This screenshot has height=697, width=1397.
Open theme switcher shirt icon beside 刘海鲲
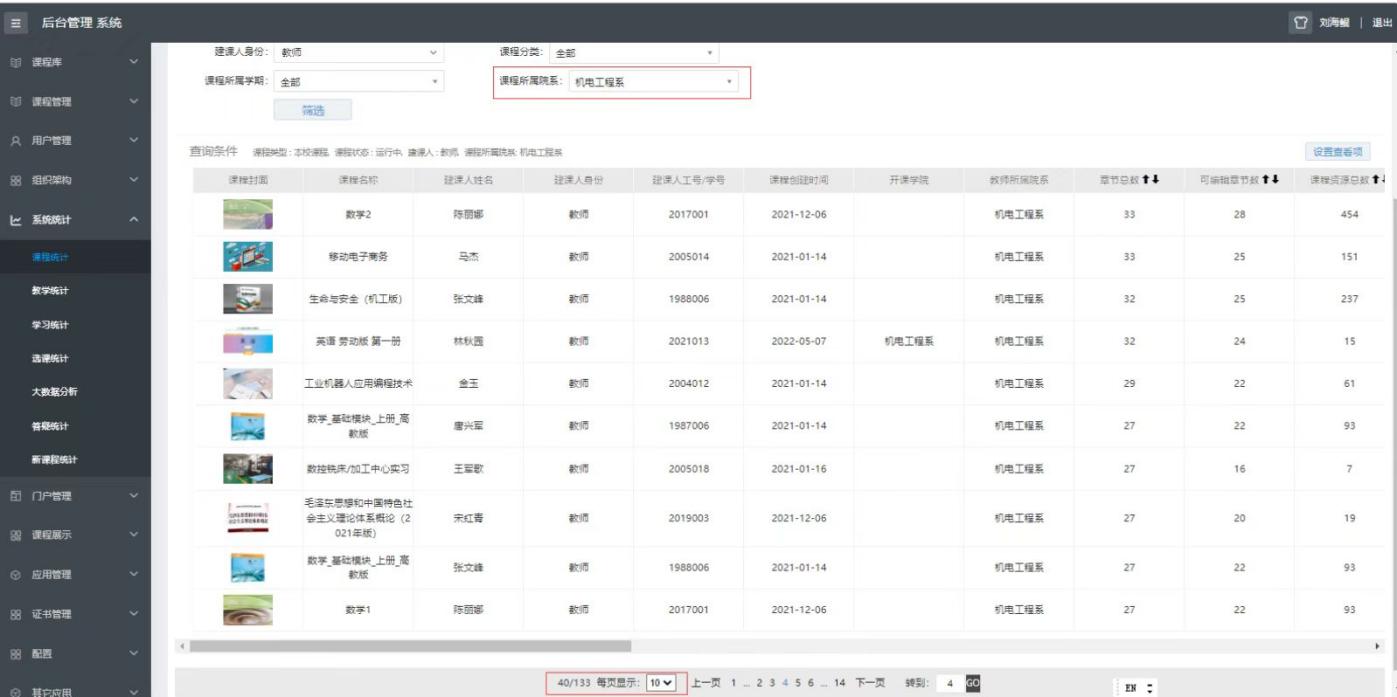pos(1301,23)
